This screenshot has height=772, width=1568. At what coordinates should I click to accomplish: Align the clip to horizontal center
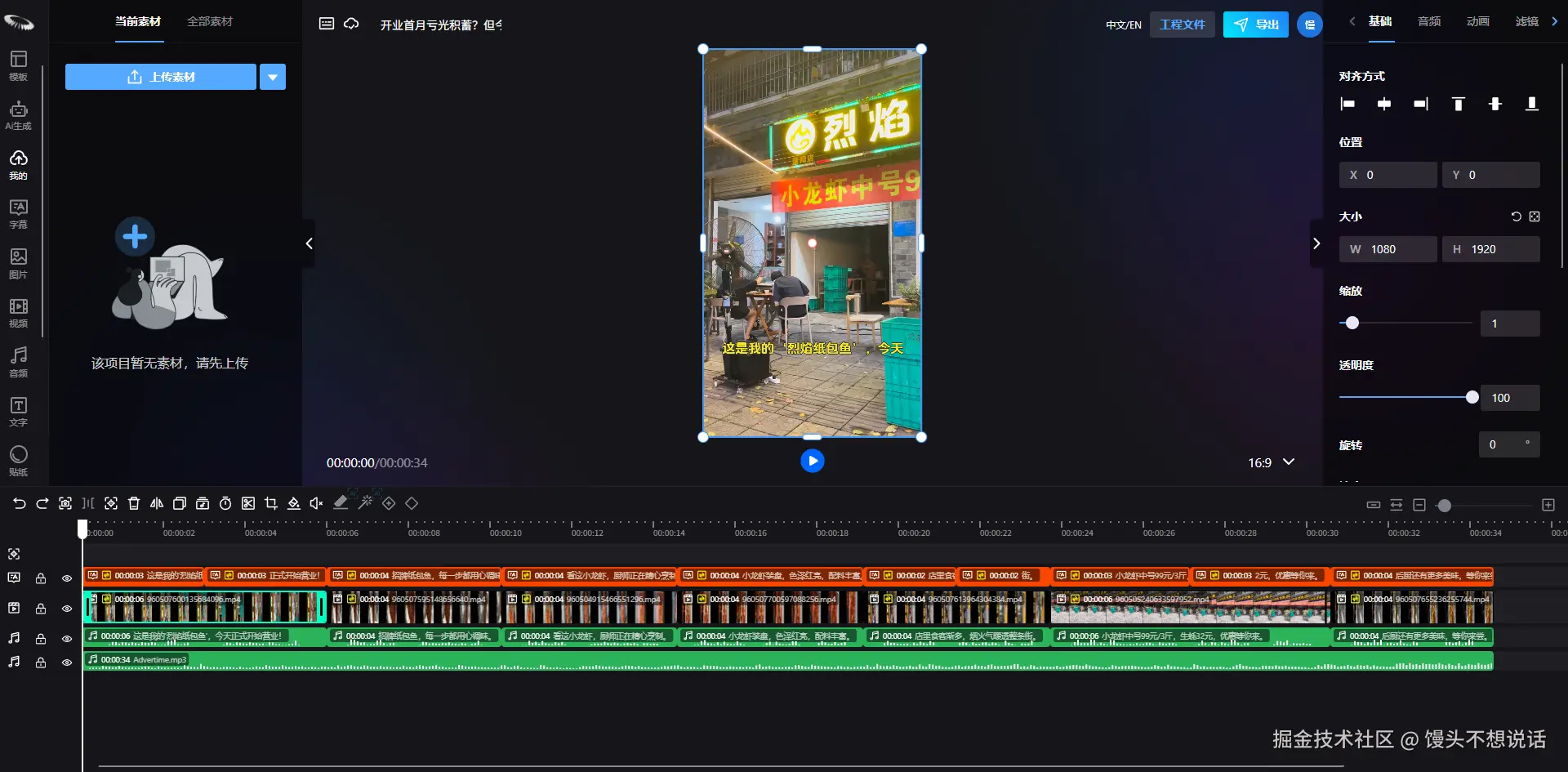(1384, 104)
